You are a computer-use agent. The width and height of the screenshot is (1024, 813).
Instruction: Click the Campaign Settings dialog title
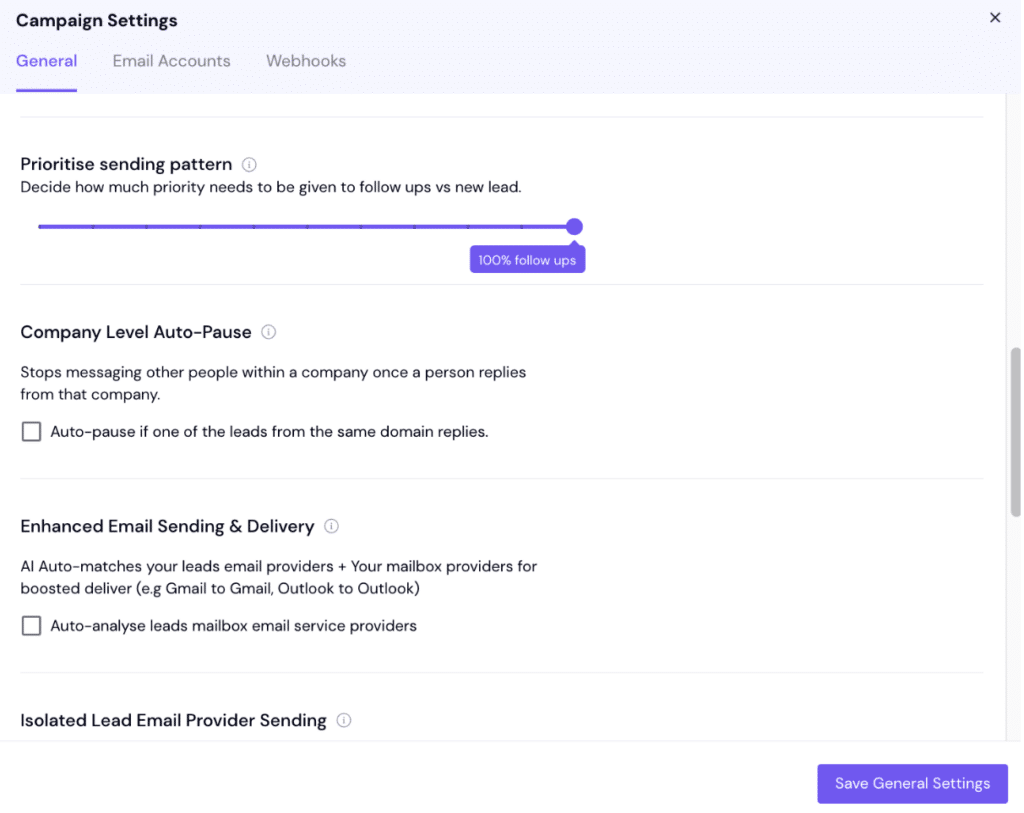96,20
